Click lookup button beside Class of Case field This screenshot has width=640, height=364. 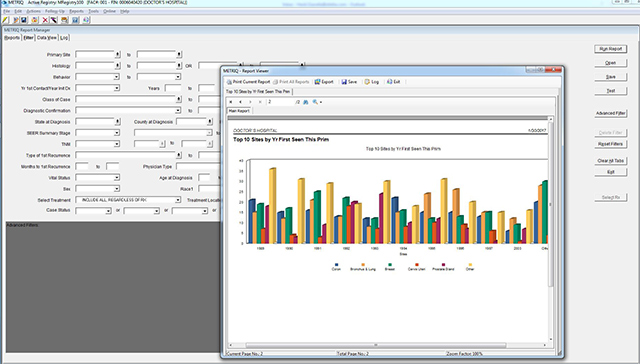(x=179, y=99)
